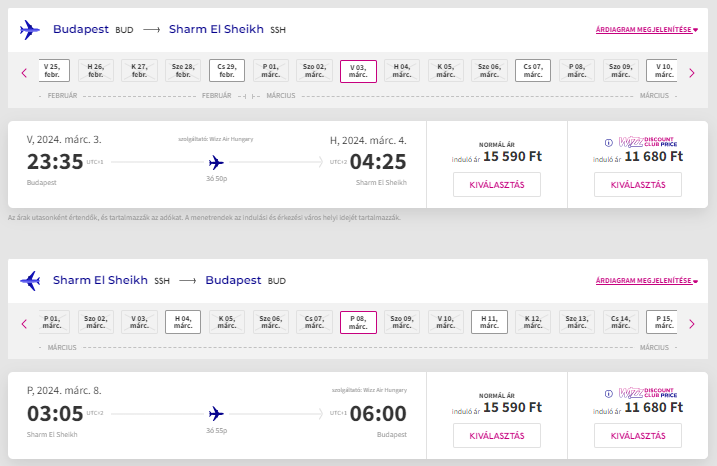Go to next return dates arrow
717x466 pixels.
click(x=691, y=323)
